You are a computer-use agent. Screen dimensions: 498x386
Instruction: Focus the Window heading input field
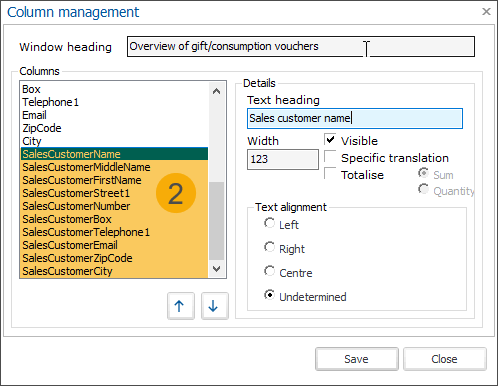(301, 47)
